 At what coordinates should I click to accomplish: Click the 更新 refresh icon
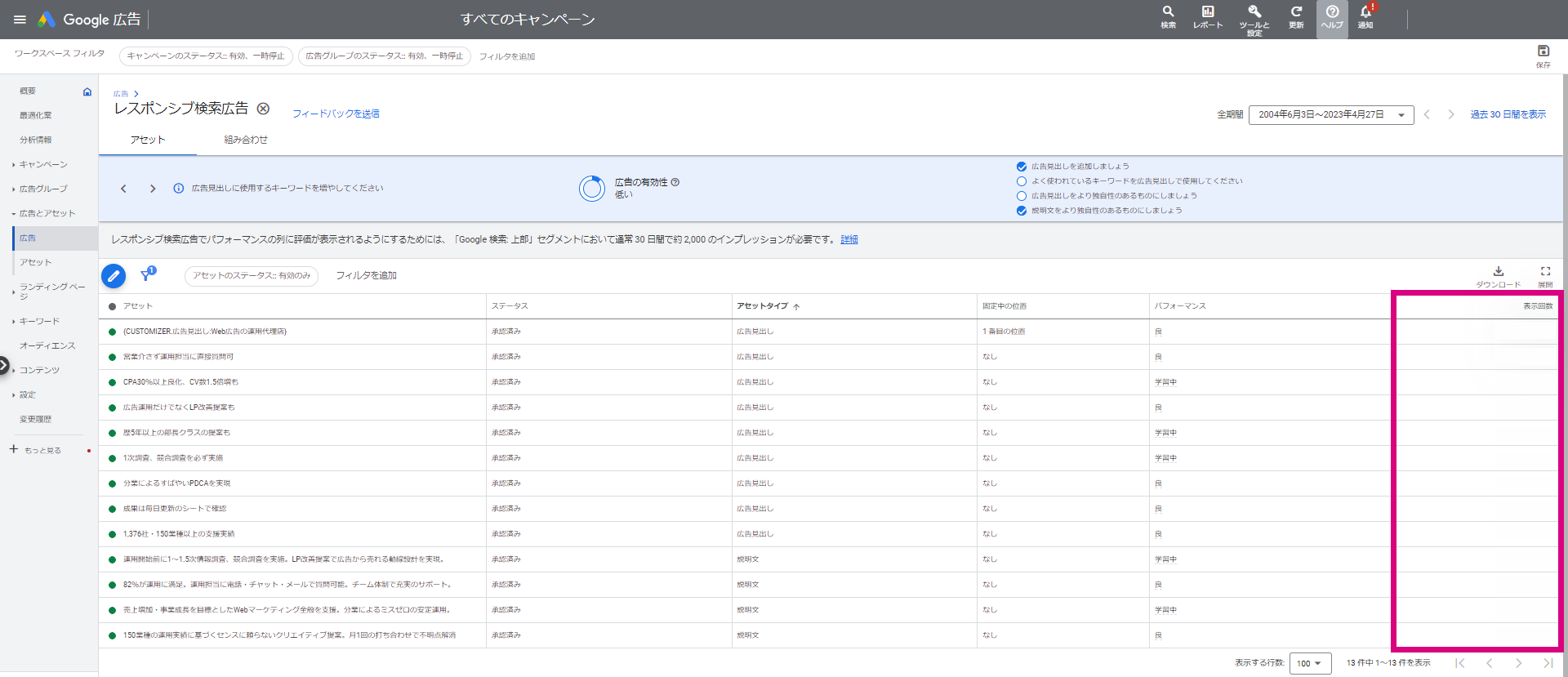pos(1296,17)
